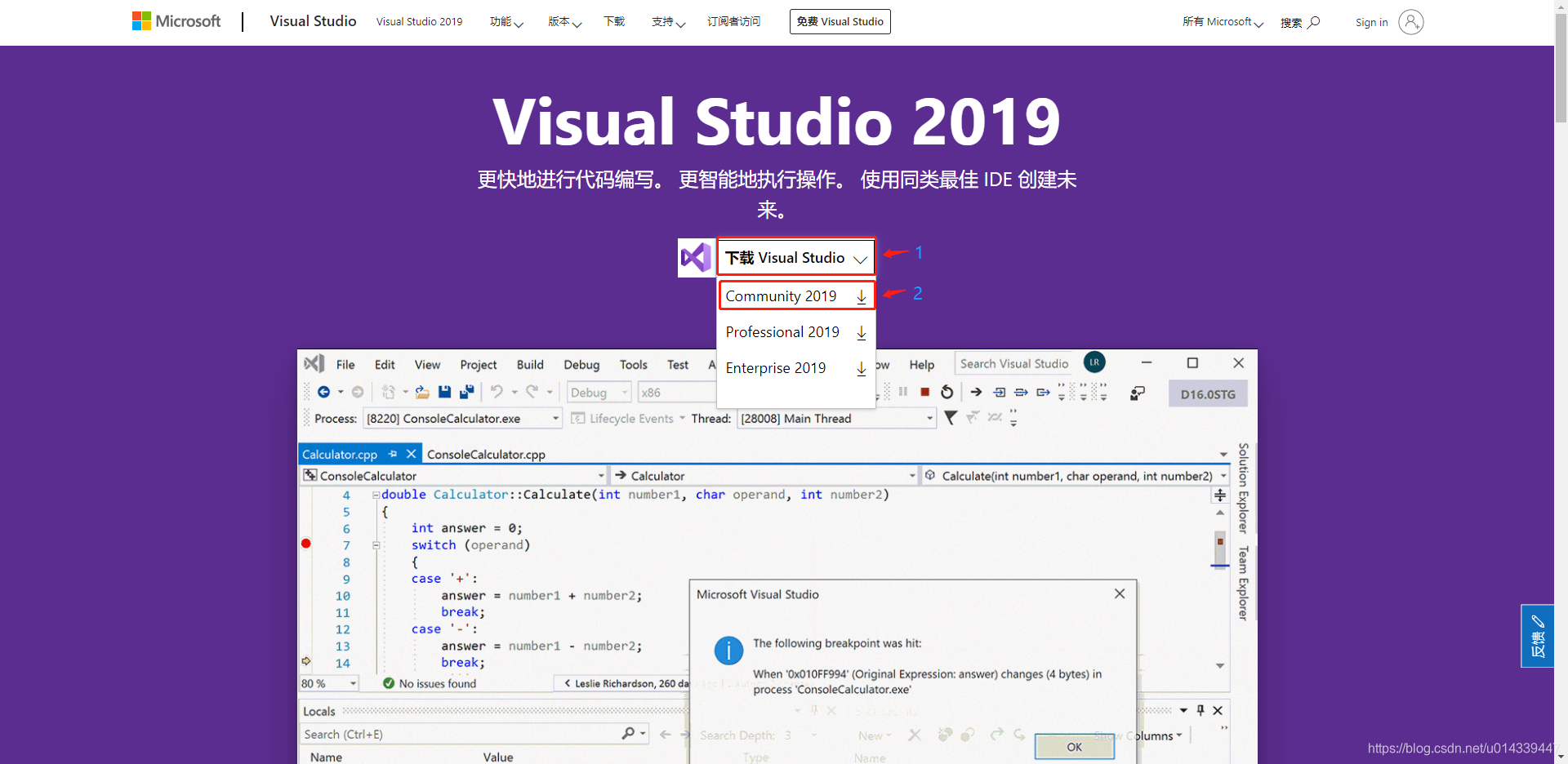The width and height of the screenshot is (1568, 764).
Task: Open the Build menu in the IDE
Action: point(530,365)
